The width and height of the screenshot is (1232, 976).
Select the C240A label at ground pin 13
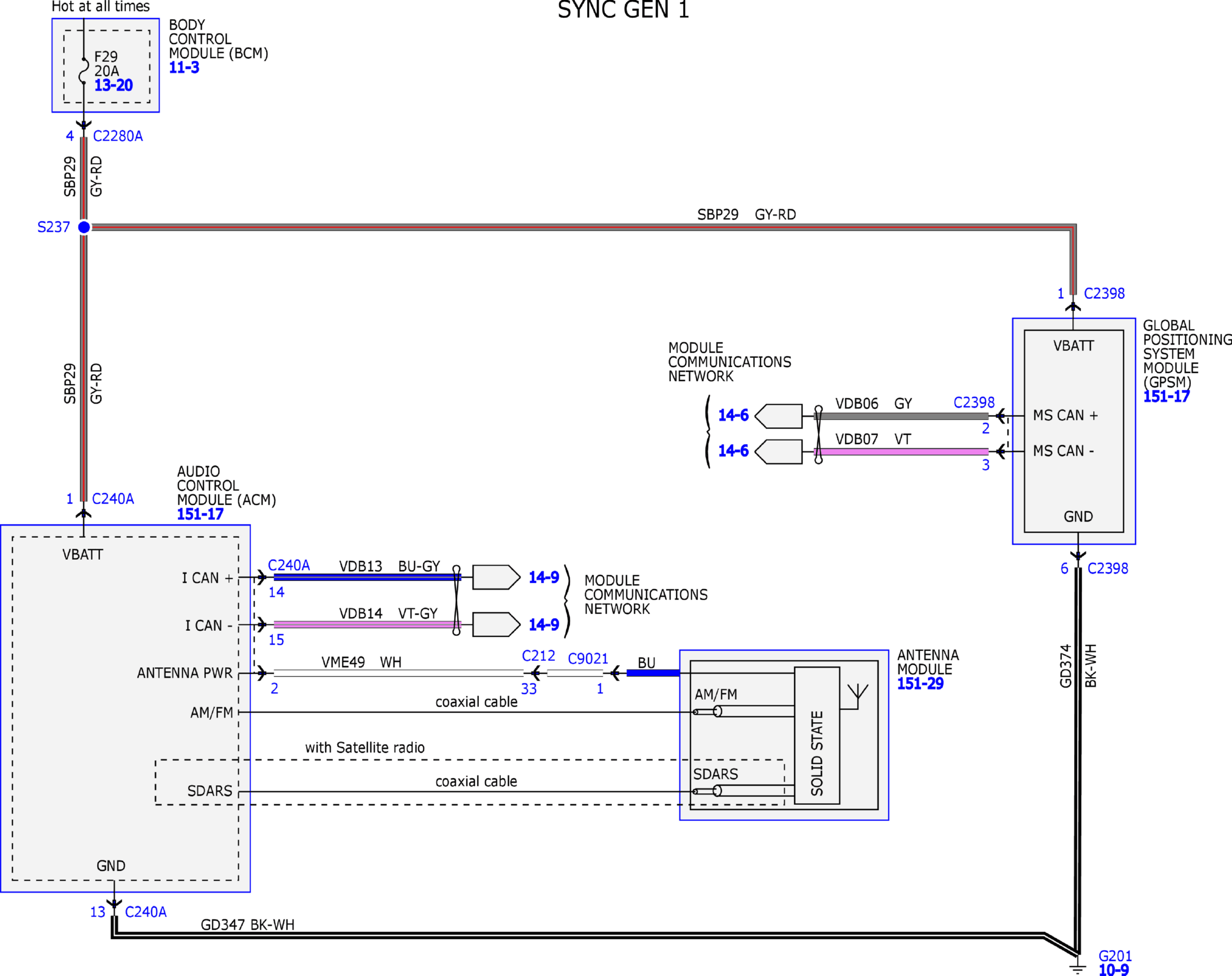[146, 912]
